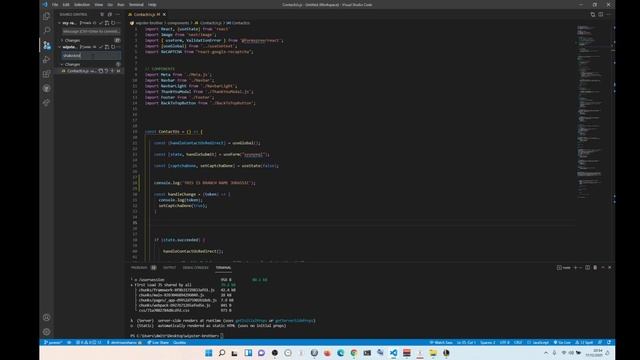The width and height of the screenshot is (640, 360).
Task: Collapse the wipster repository section
Action: [60, 47]
